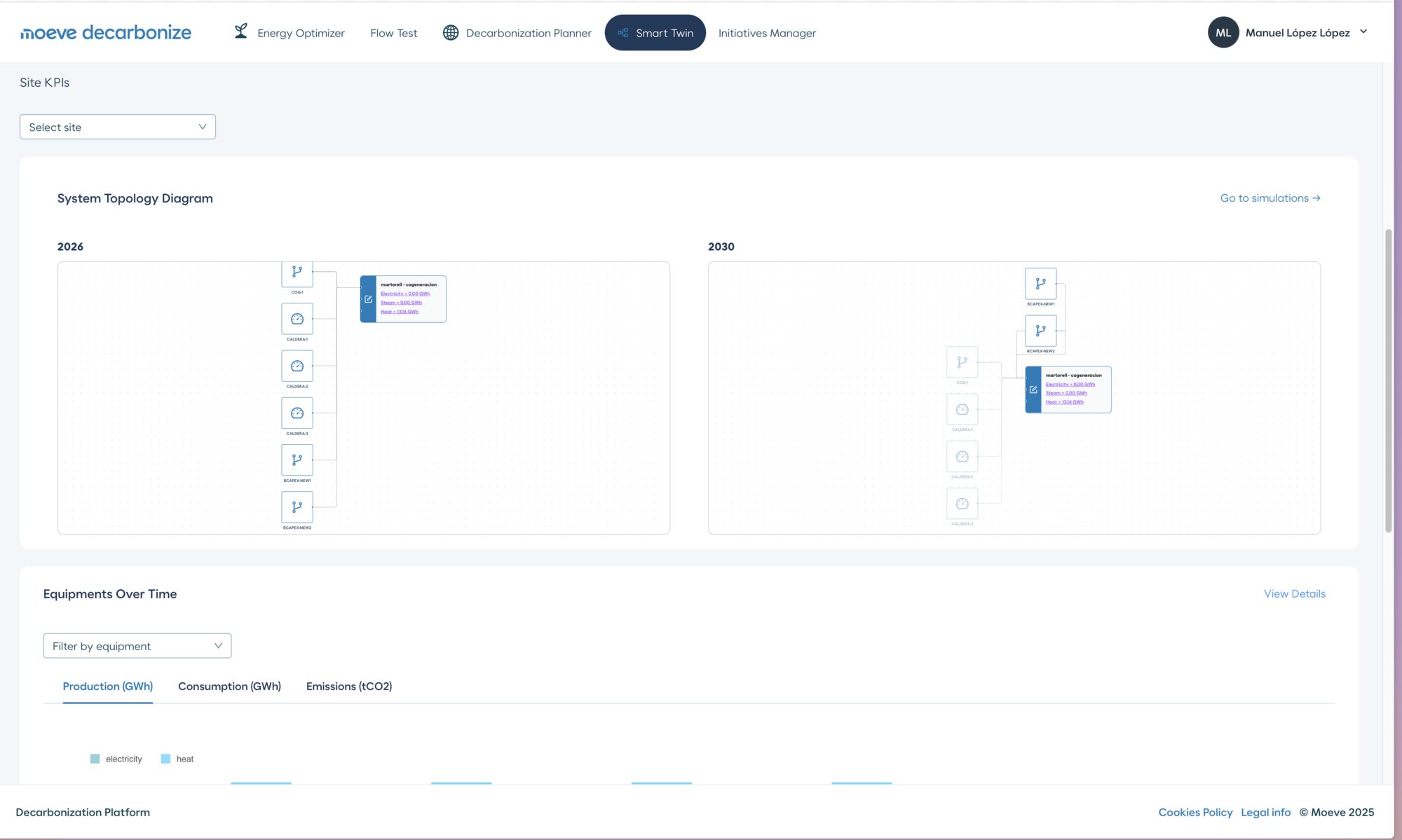Go to Initiatives Manager

[x=767, y=33]
